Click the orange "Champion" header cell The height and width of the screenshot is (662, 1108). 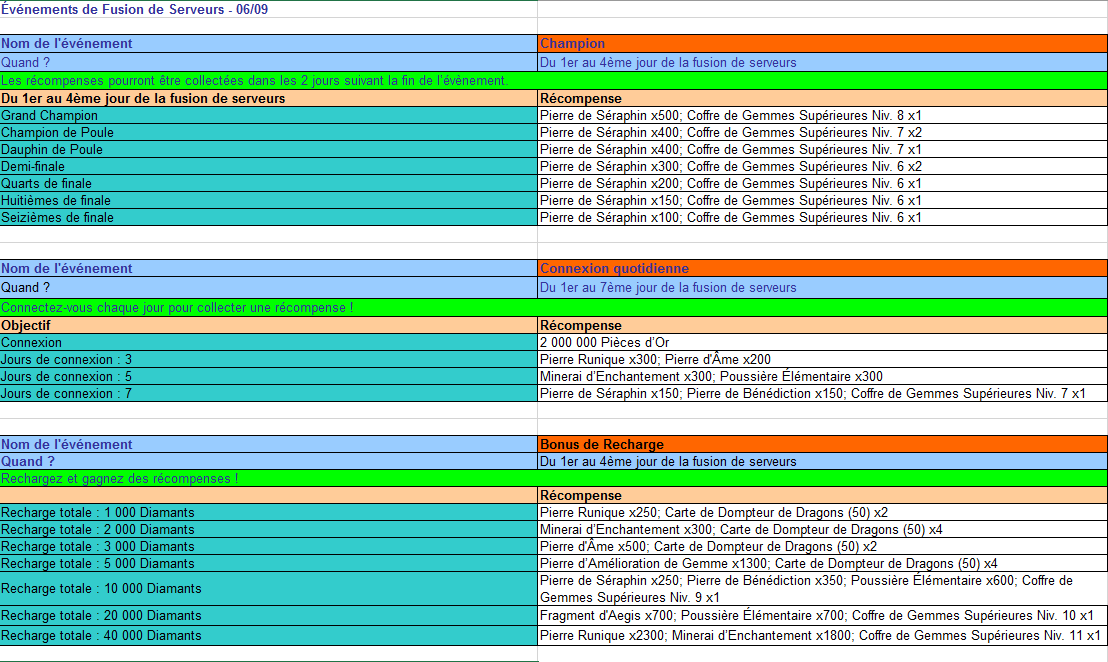822,44
